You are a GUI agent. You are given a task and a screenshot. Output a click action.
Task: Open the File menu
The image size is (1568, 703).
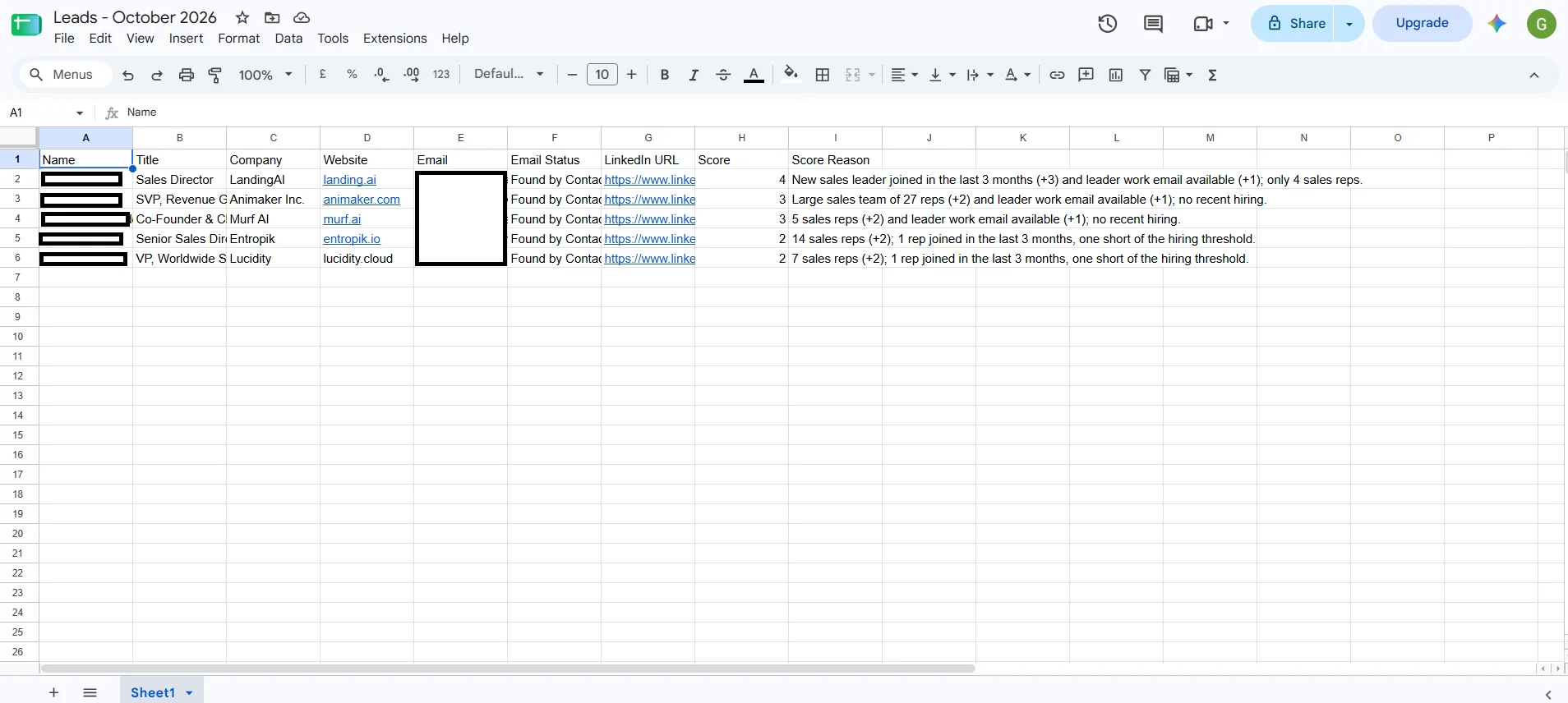click(x=64, y=39)
